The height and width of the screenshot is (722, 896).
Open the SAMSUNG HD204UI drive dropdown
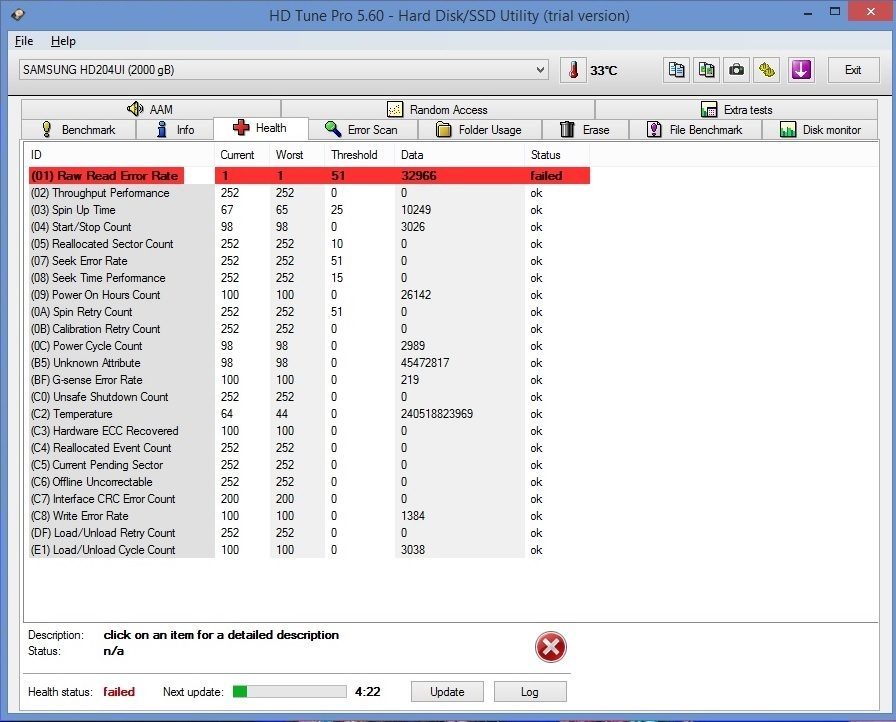click(283, 70)
